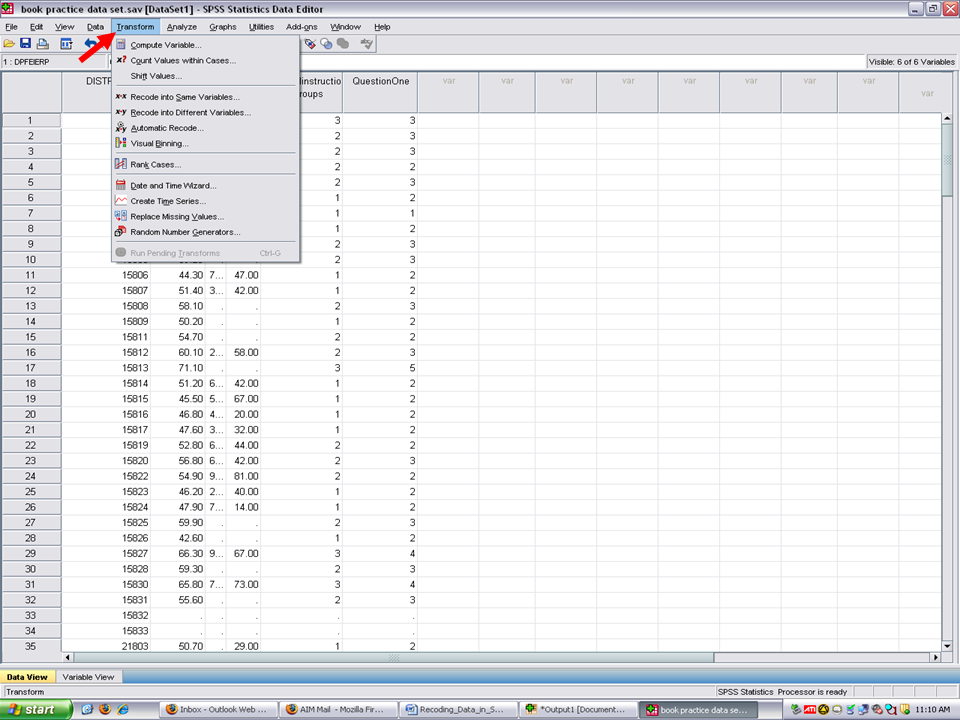This screenshot has height=720, width=960.
Task: Open the Visual Binning option
Action: point(159,144)
